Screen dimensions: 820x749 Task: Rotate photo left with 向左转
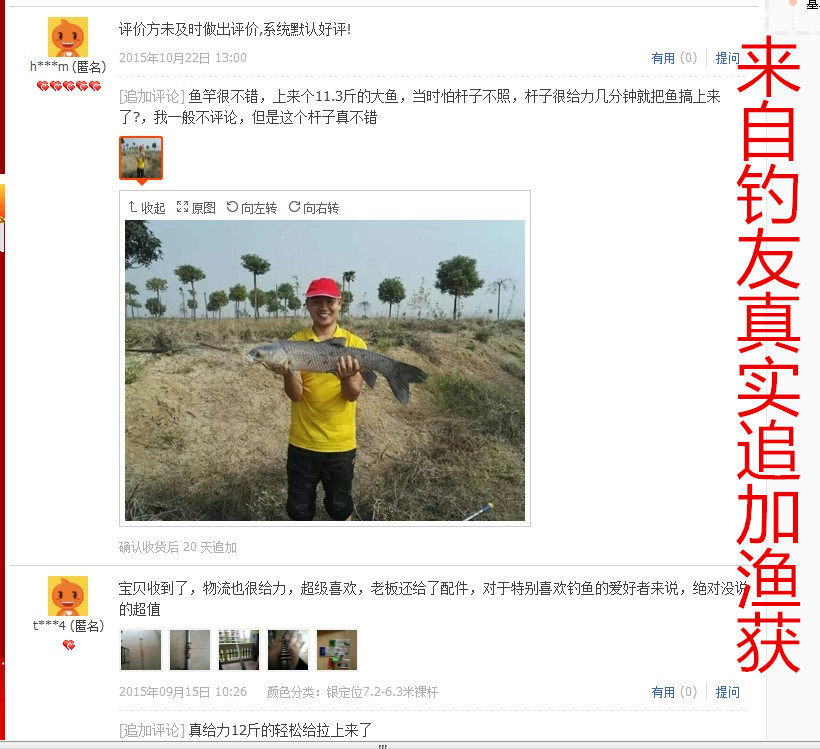[252, 208]
